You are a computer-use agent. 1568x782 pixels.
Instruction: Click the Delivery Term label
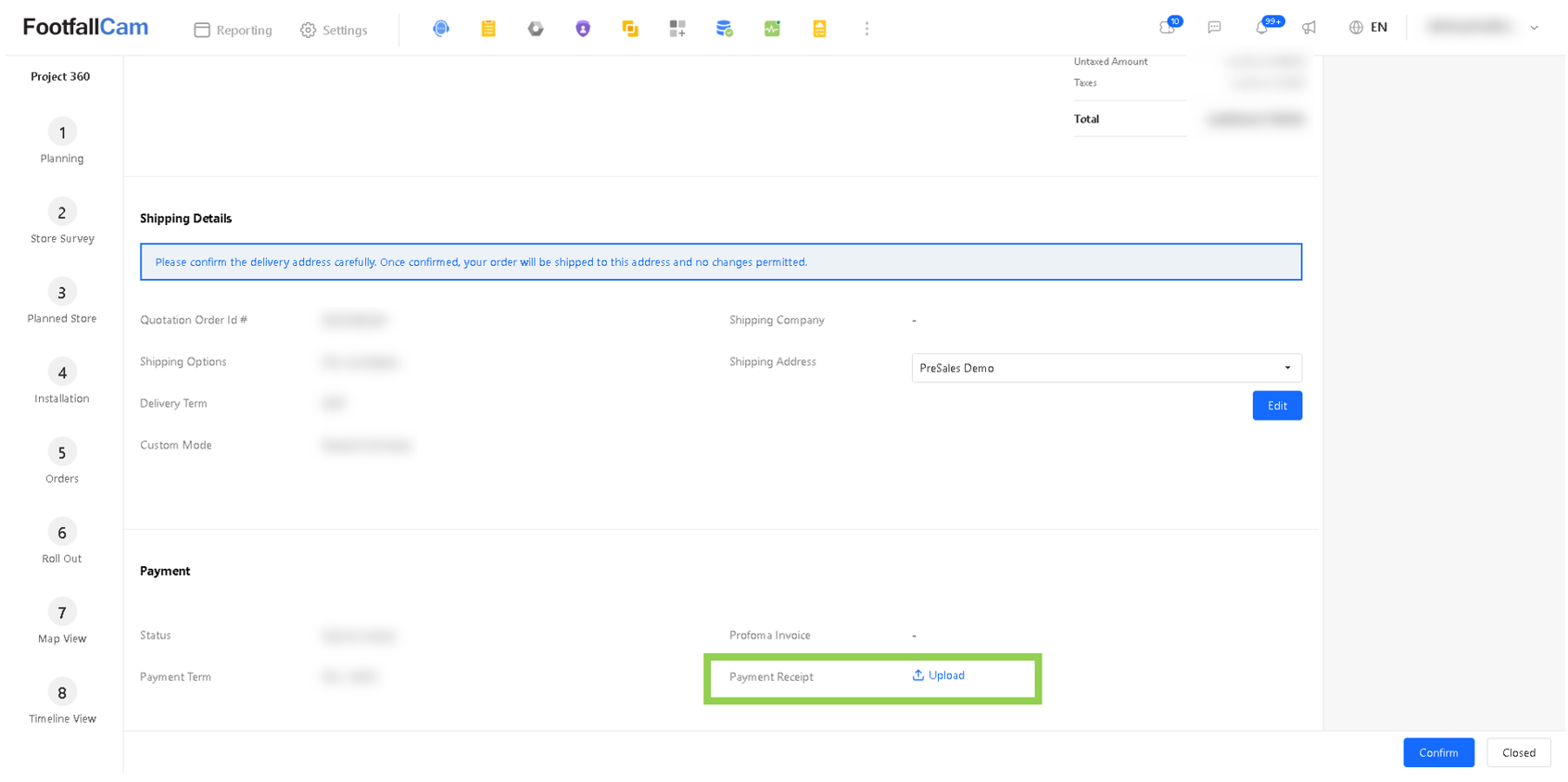tap(173, 404)
